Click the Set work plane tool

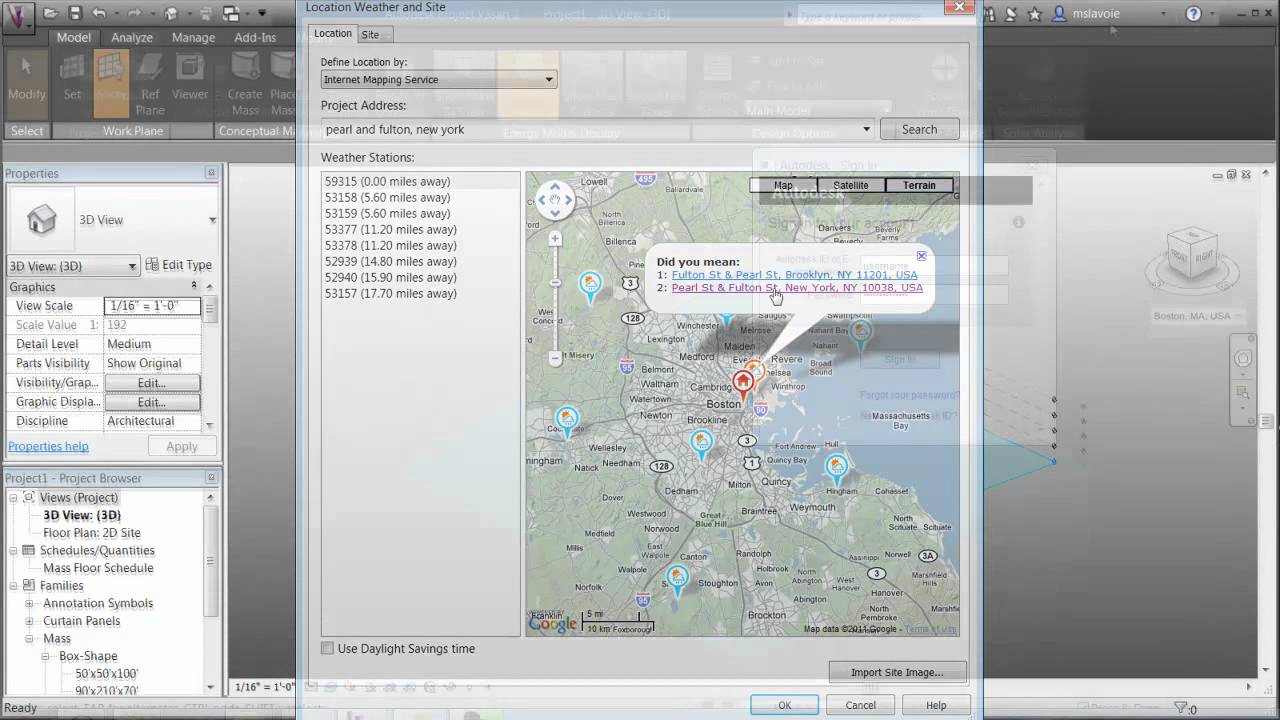[x=72, y=79]
